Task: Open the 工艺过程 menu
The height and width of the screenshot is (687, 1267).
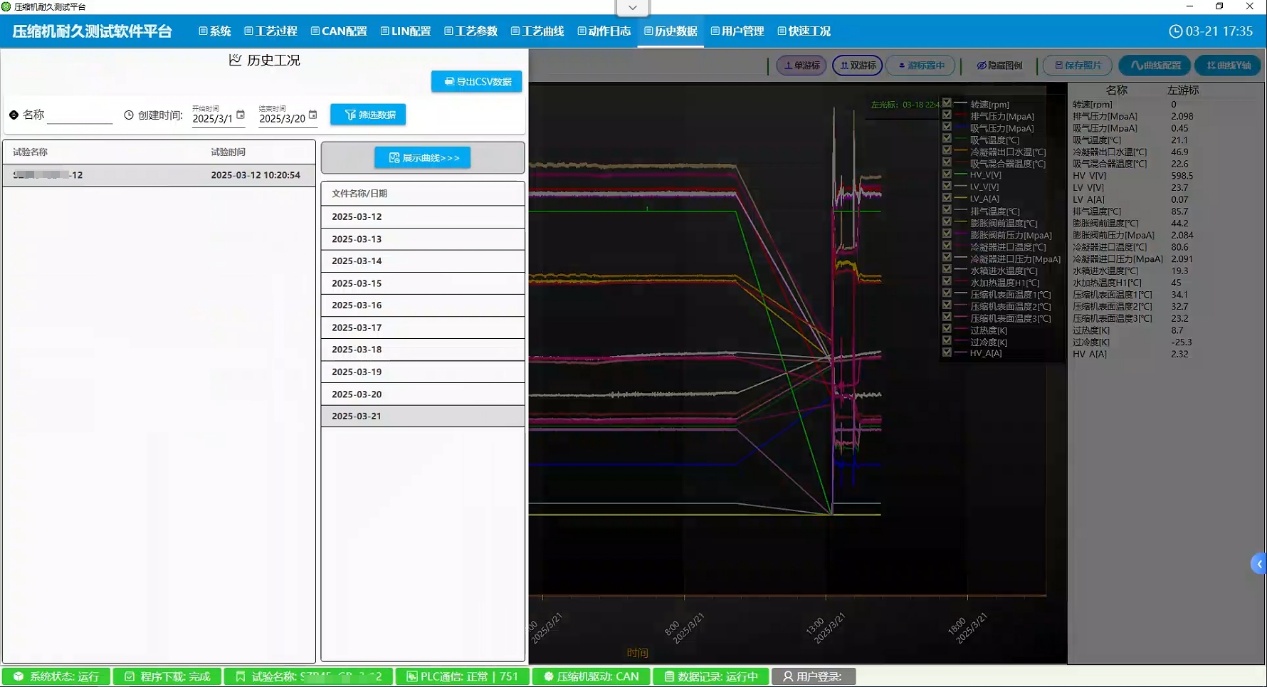Action: (x=270, y=31)
